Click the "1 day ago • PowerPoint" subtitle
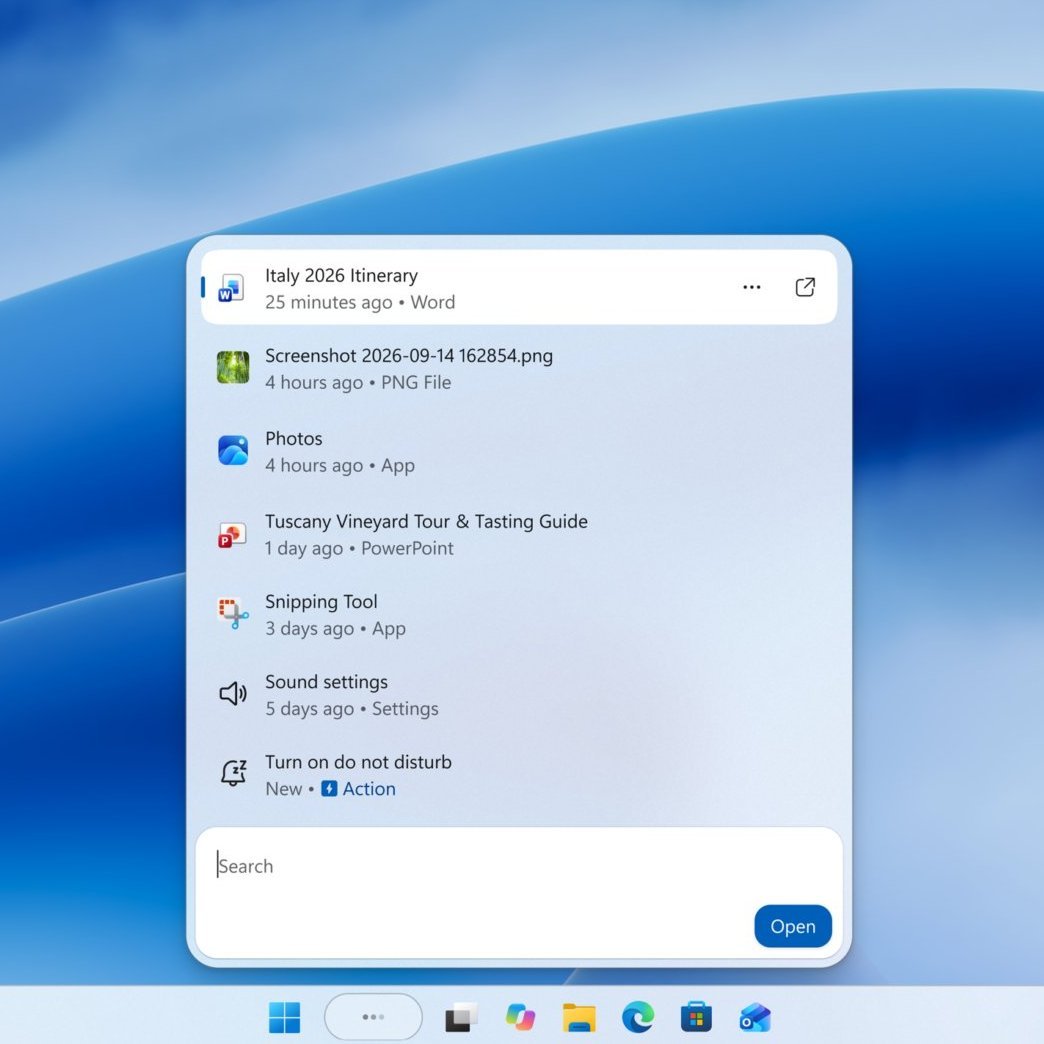This screenshot has height=1044, width=1044. pos(359,549)
